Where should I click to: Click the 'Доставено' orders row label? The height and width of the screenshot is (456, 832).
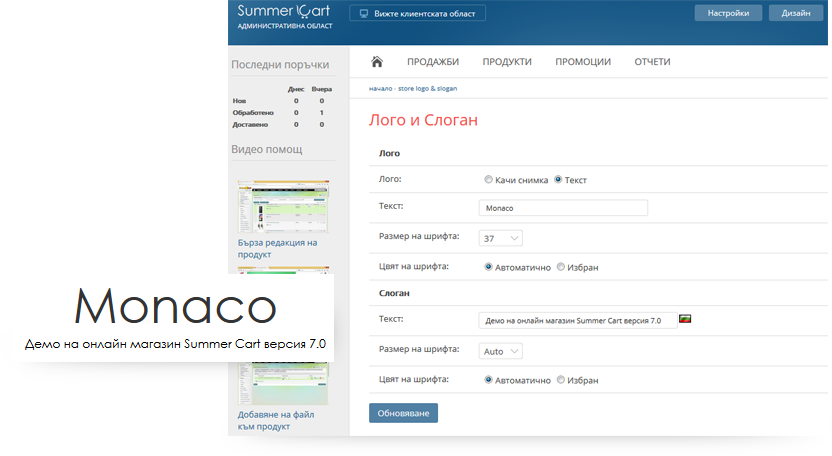click(x=250, y=125)
